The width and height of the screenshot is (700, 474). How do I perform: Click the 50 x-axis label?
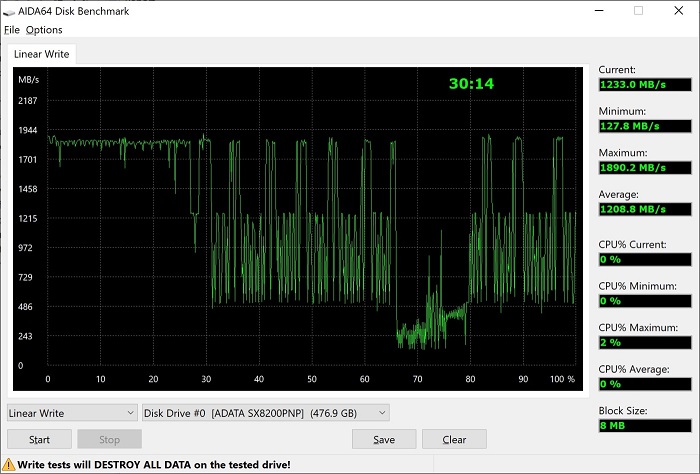coord(312,379)
